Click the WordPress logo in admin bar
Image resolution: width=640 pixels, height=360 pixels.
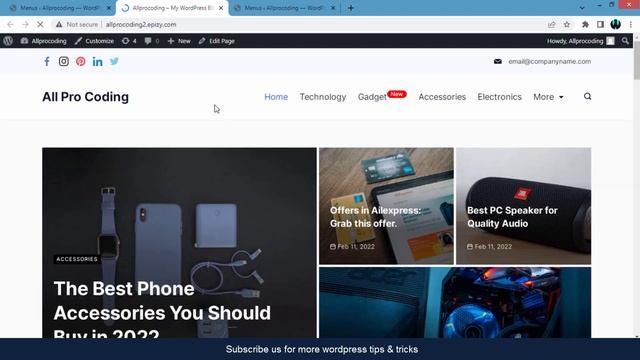point(8,41)
